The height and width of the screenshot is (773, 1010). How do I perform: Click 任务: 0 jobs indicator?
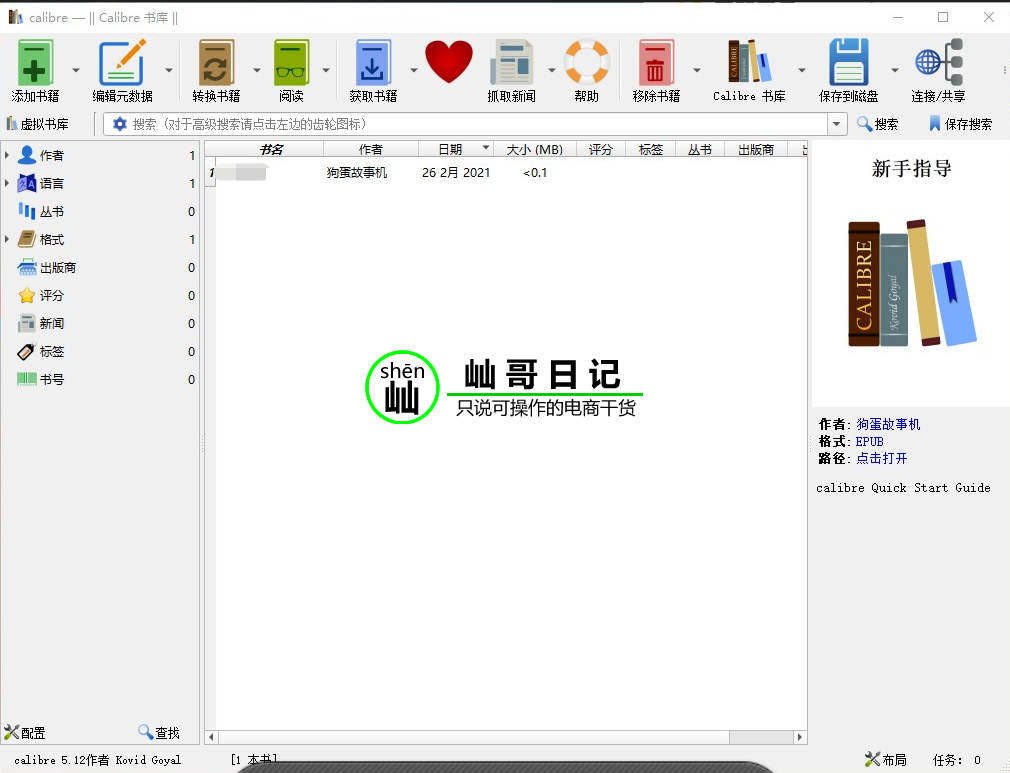click(x=957, y=759)
